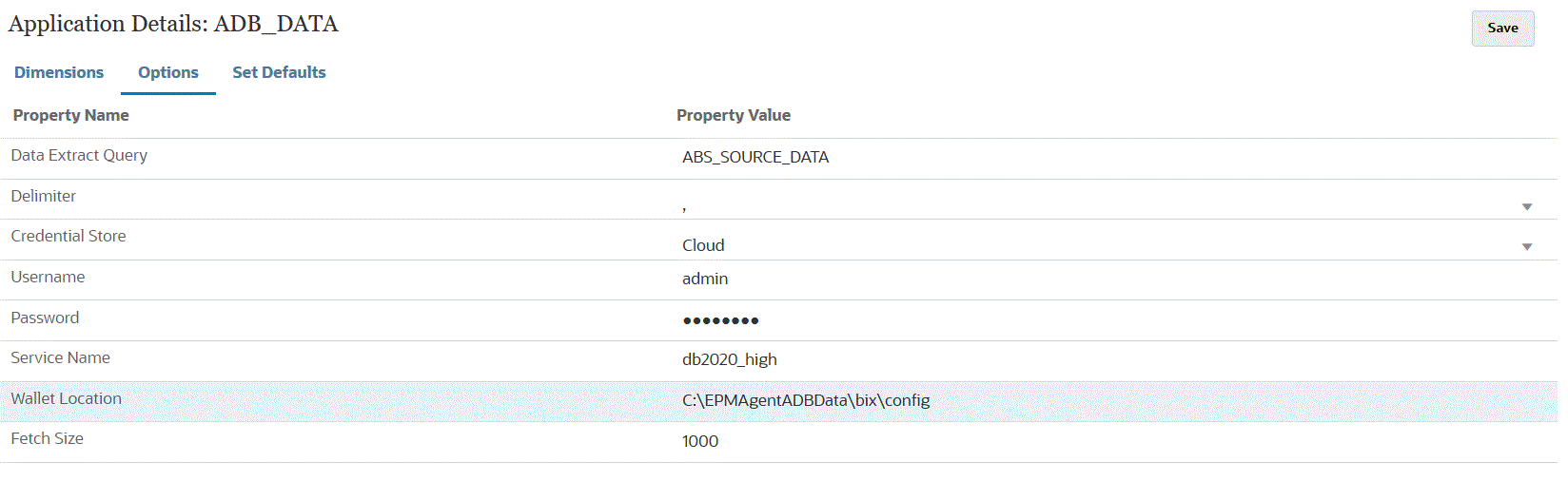Click the Username field containing admin

(705, 279)
